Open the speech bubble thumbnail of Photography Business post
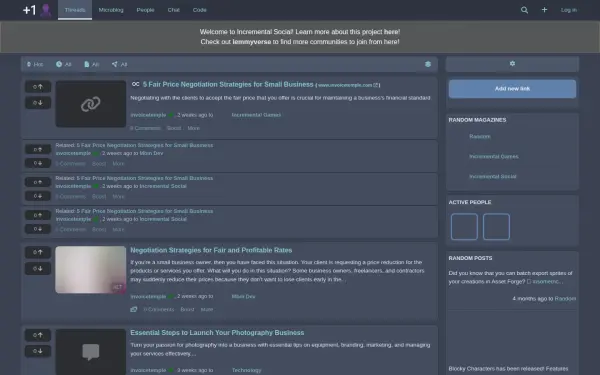The width and height of the screenshot is (600, 375). point(91,352)
